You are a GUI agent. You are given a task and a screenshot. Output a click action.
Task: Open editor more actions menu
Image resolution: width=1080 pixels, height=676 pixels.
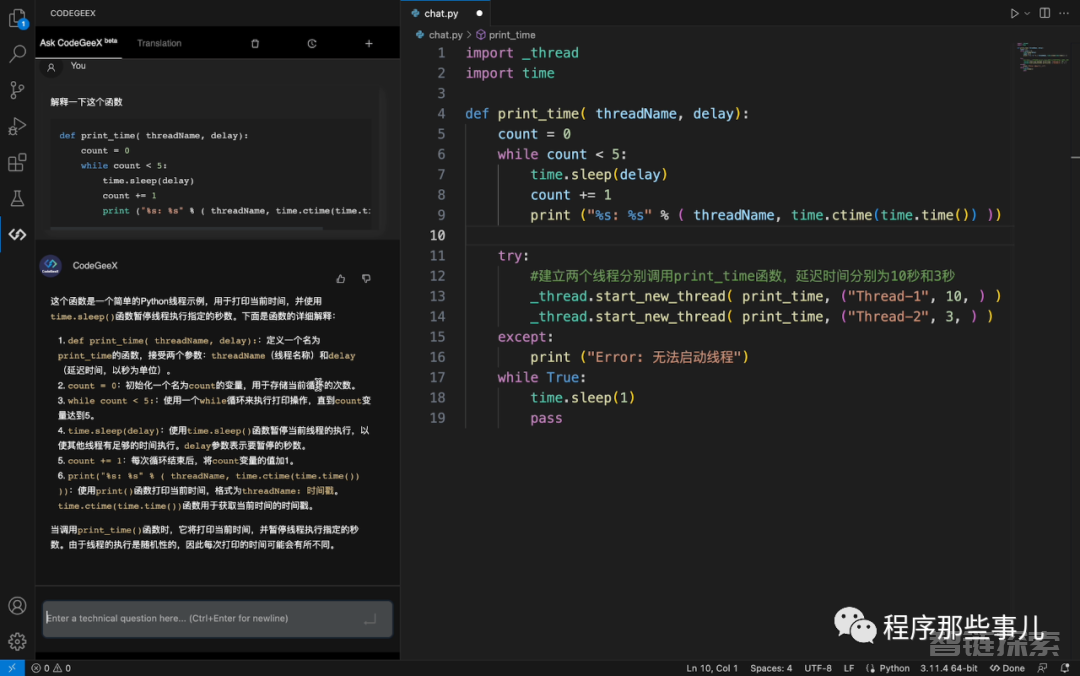[x=1064, y=13]
